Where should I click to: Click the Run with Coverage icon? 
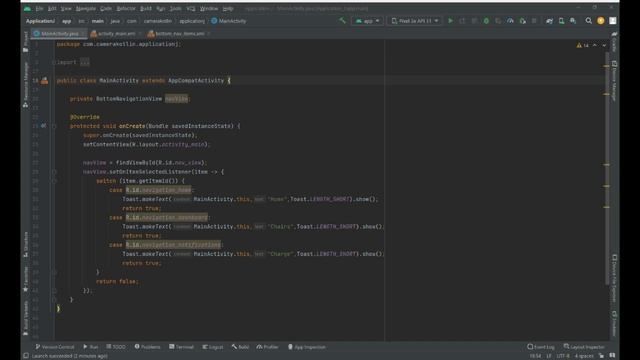point(498,20)
